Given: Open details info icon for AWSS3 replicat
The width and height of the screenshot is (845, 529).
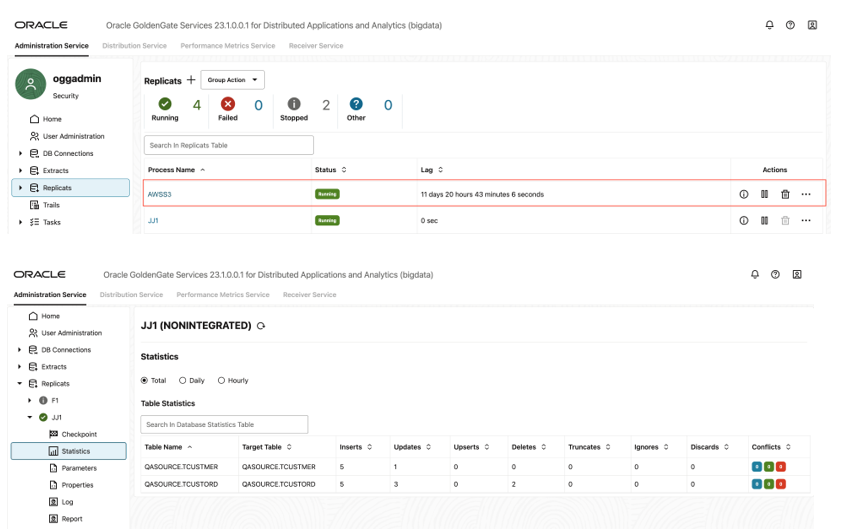Looking at the screenshot, I should tap(744, 194).
